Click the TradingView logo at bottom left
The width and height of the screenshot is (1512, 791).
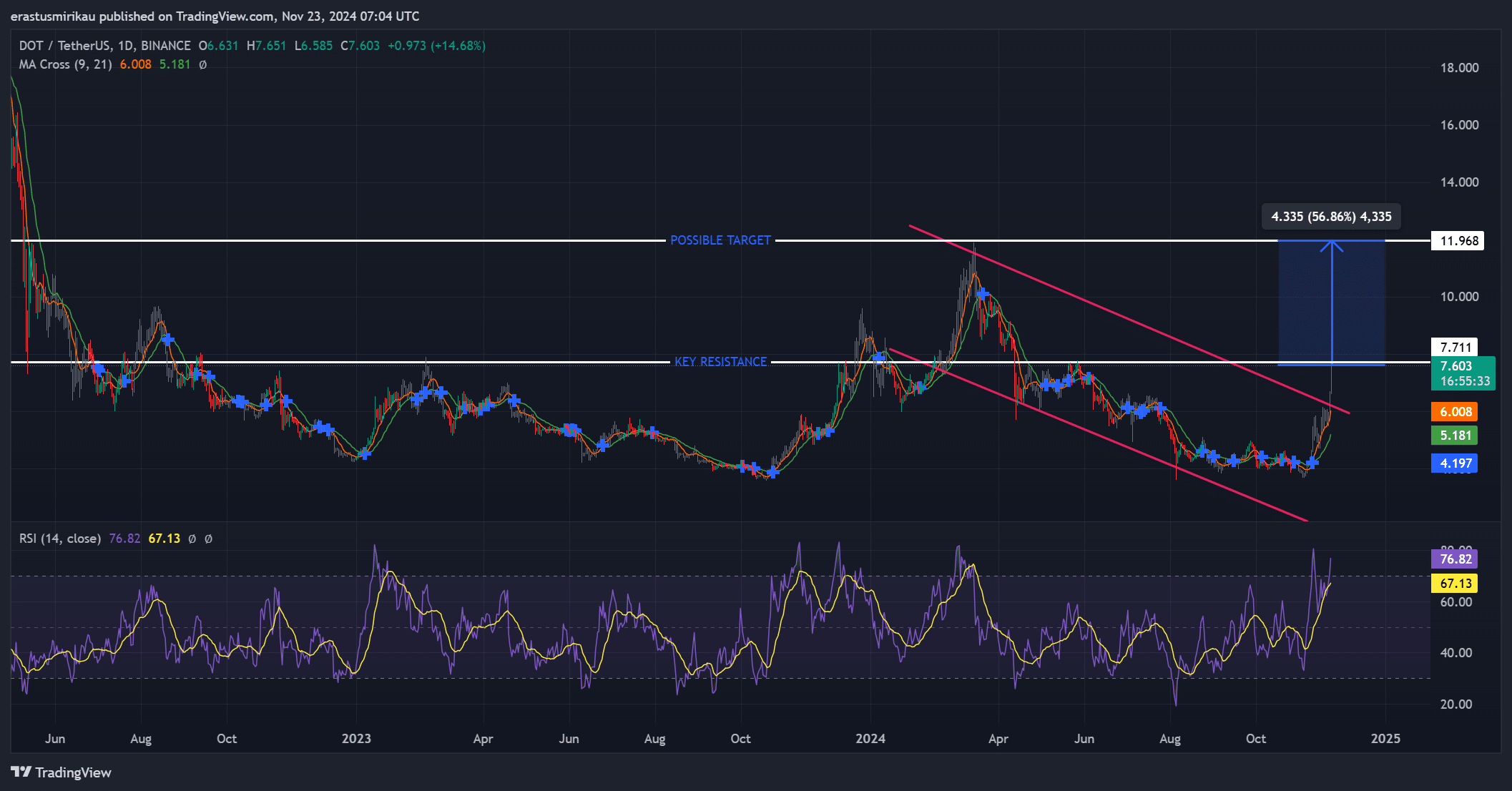coord(62,772)
